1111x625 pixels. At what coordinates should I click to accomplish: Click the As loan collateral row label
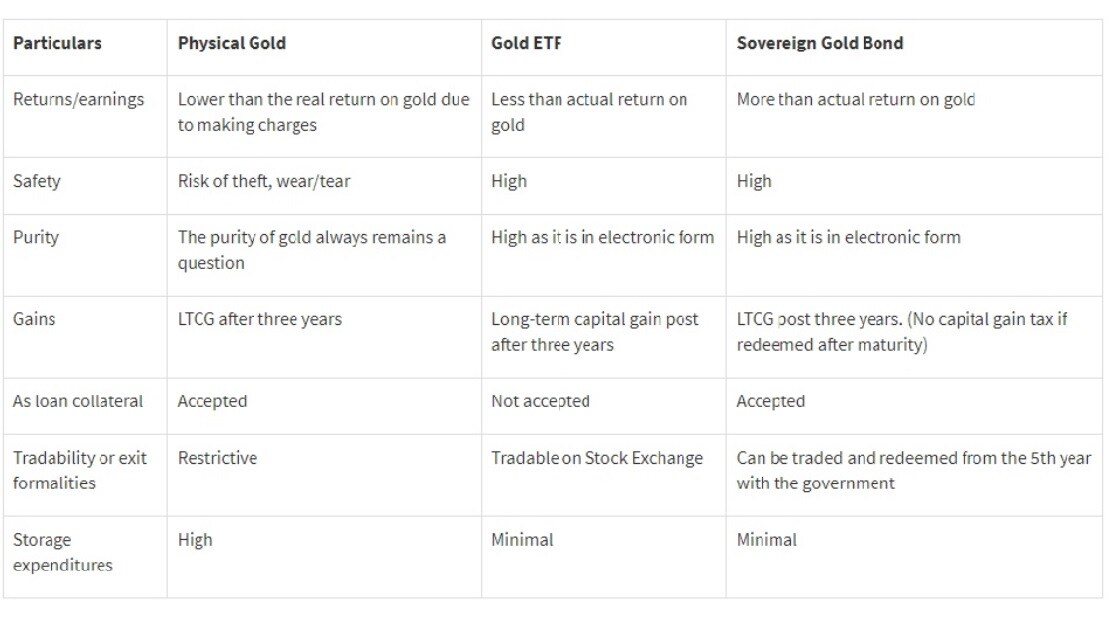tap(78, 401)
